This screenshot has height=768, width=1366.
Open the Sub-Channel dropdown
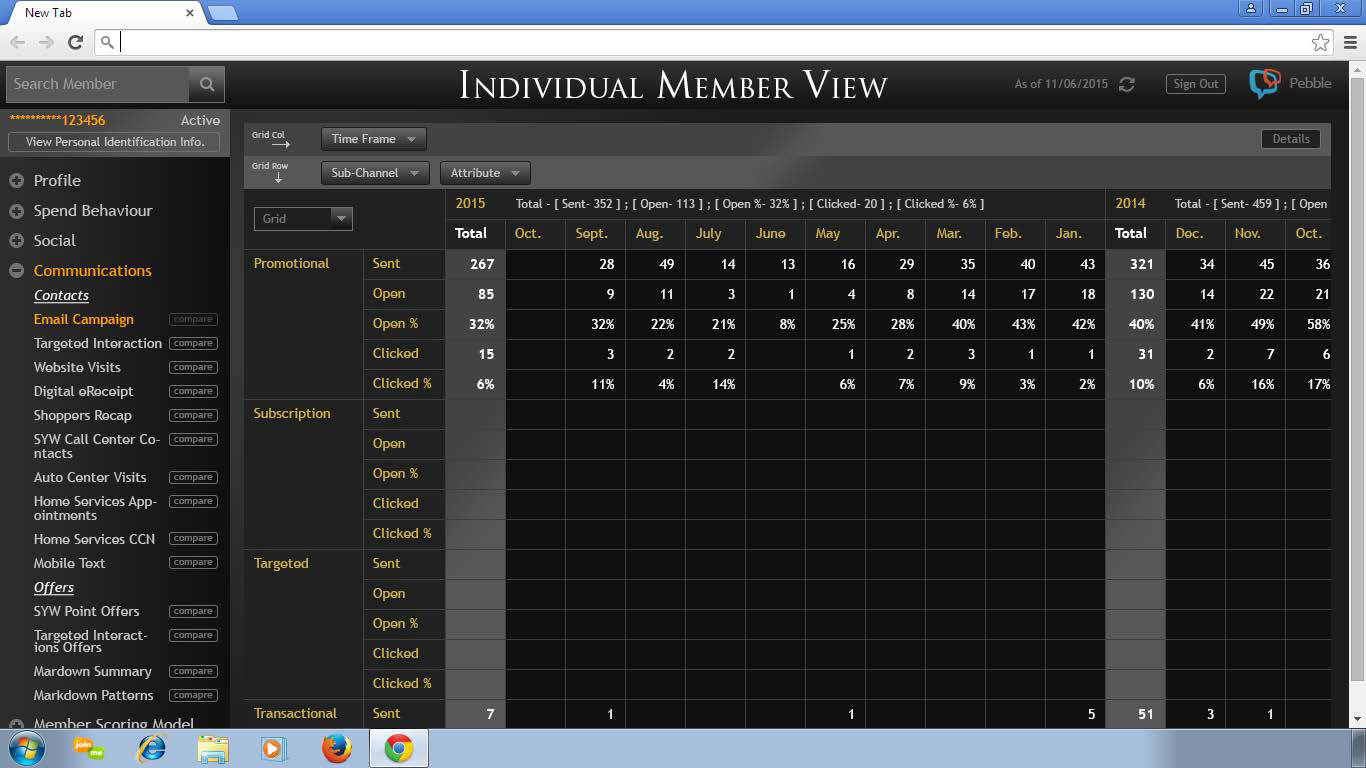(x=374, y=173)
